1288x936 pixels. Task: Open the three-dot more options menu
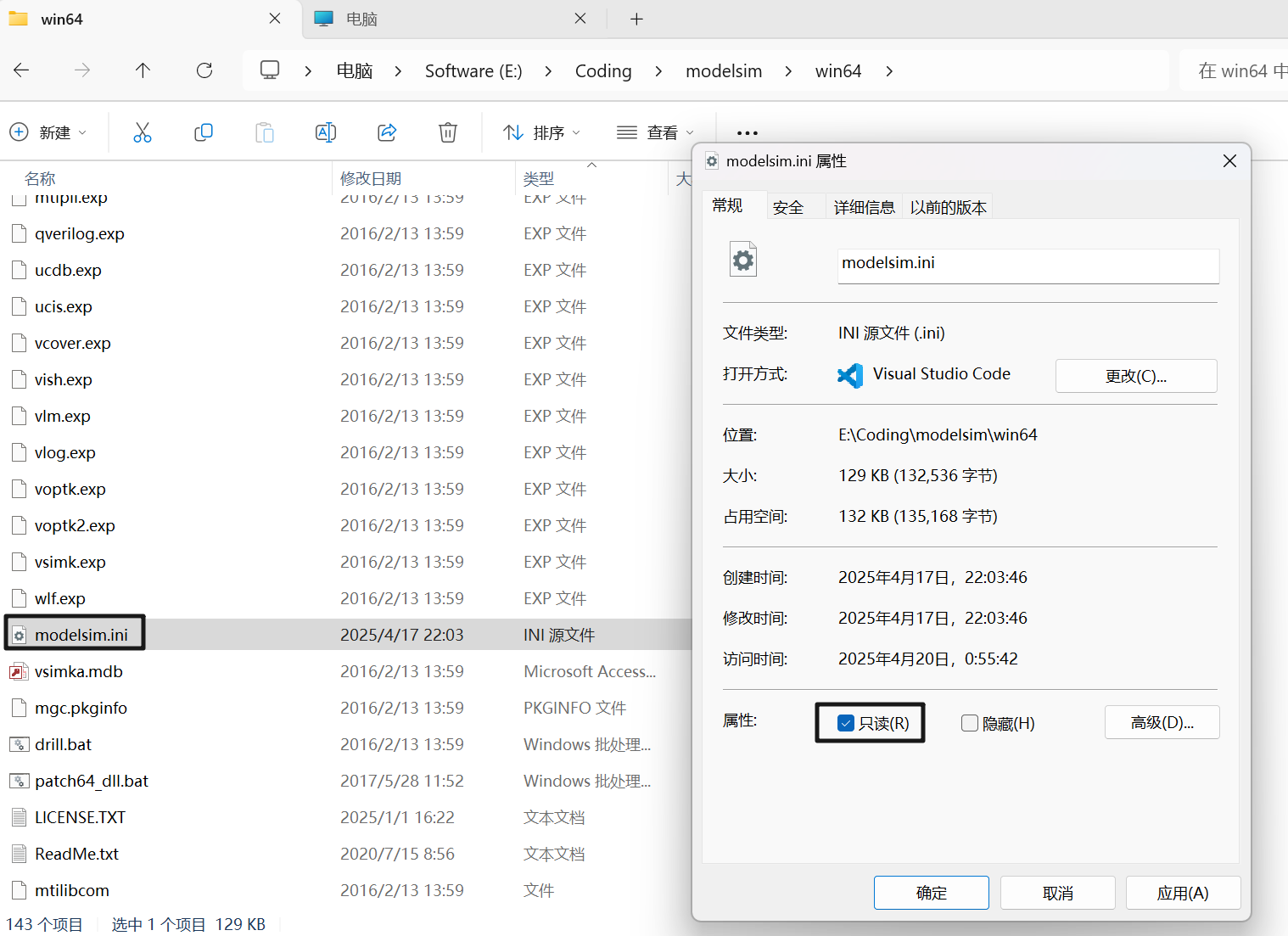[x=748, y=133]
